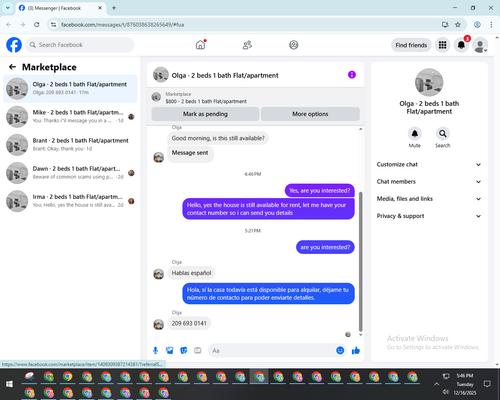Choose a sticker icon
The image size is (500, 400).
184,350
